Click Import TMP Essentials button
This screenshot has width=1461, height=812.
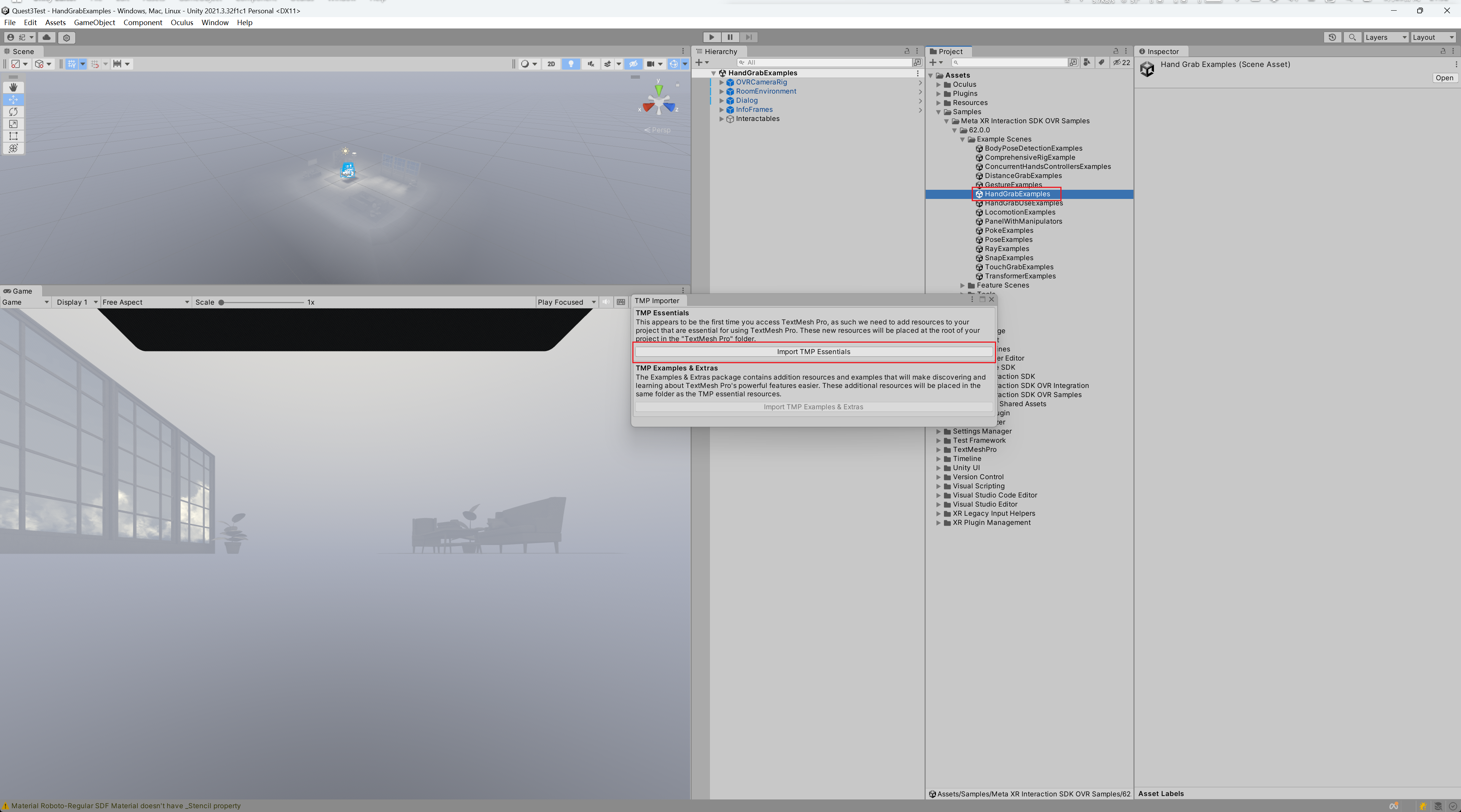[x=813, y=352]
